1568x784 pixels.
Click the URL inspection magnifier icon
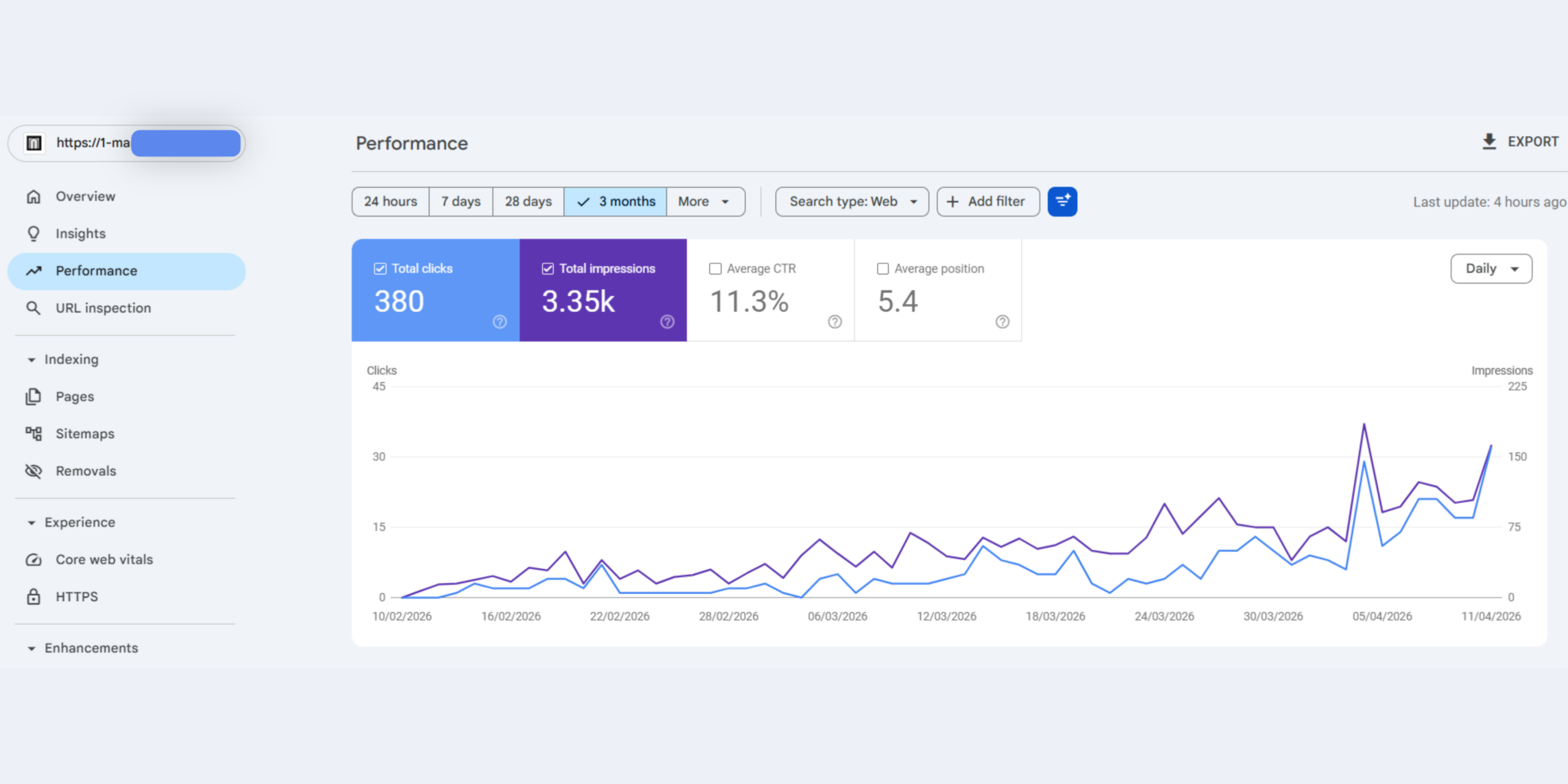[34, 308]
